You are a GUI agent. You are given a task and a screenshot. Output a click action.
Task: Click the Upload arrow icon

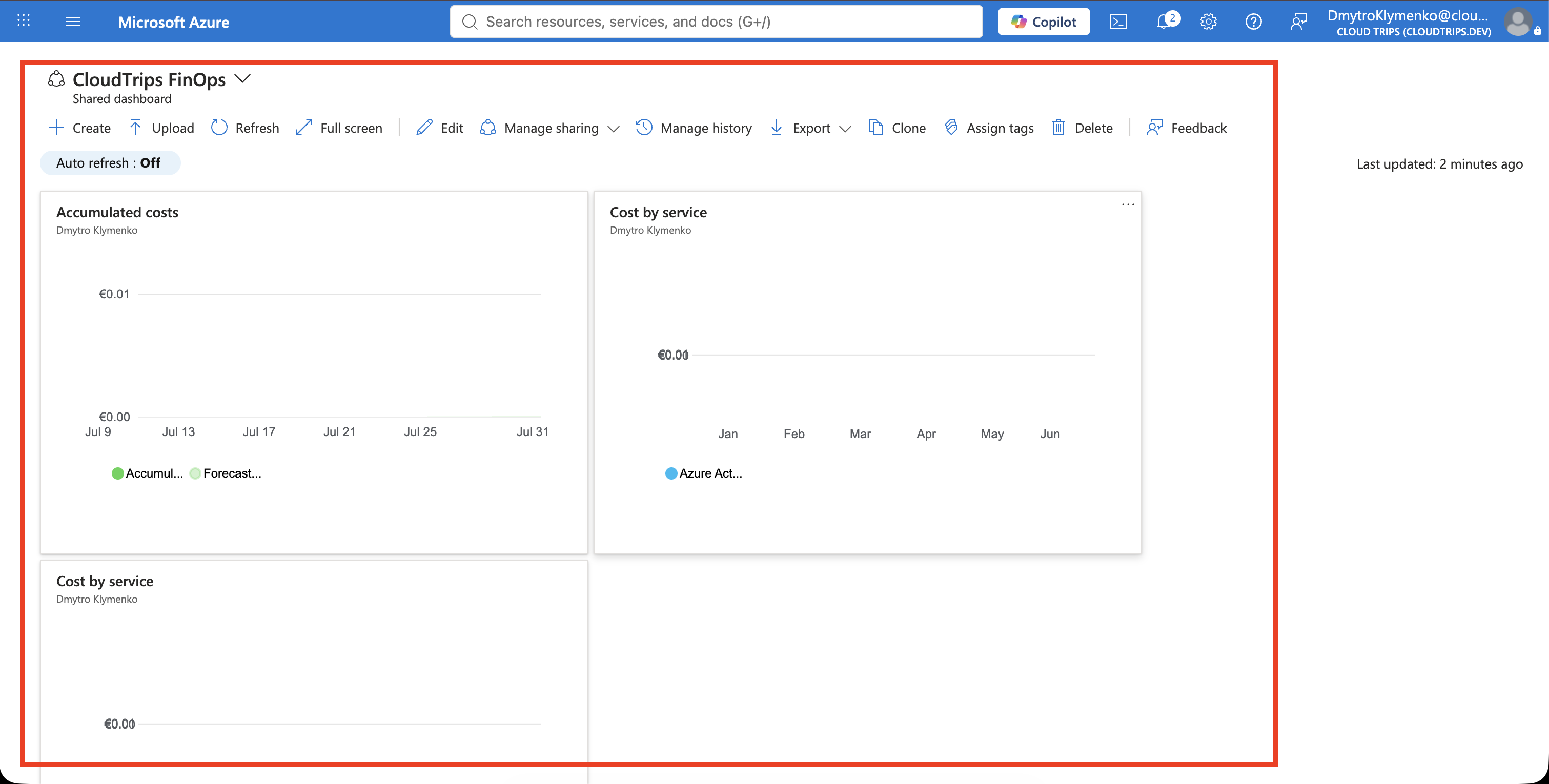(135, 128)
